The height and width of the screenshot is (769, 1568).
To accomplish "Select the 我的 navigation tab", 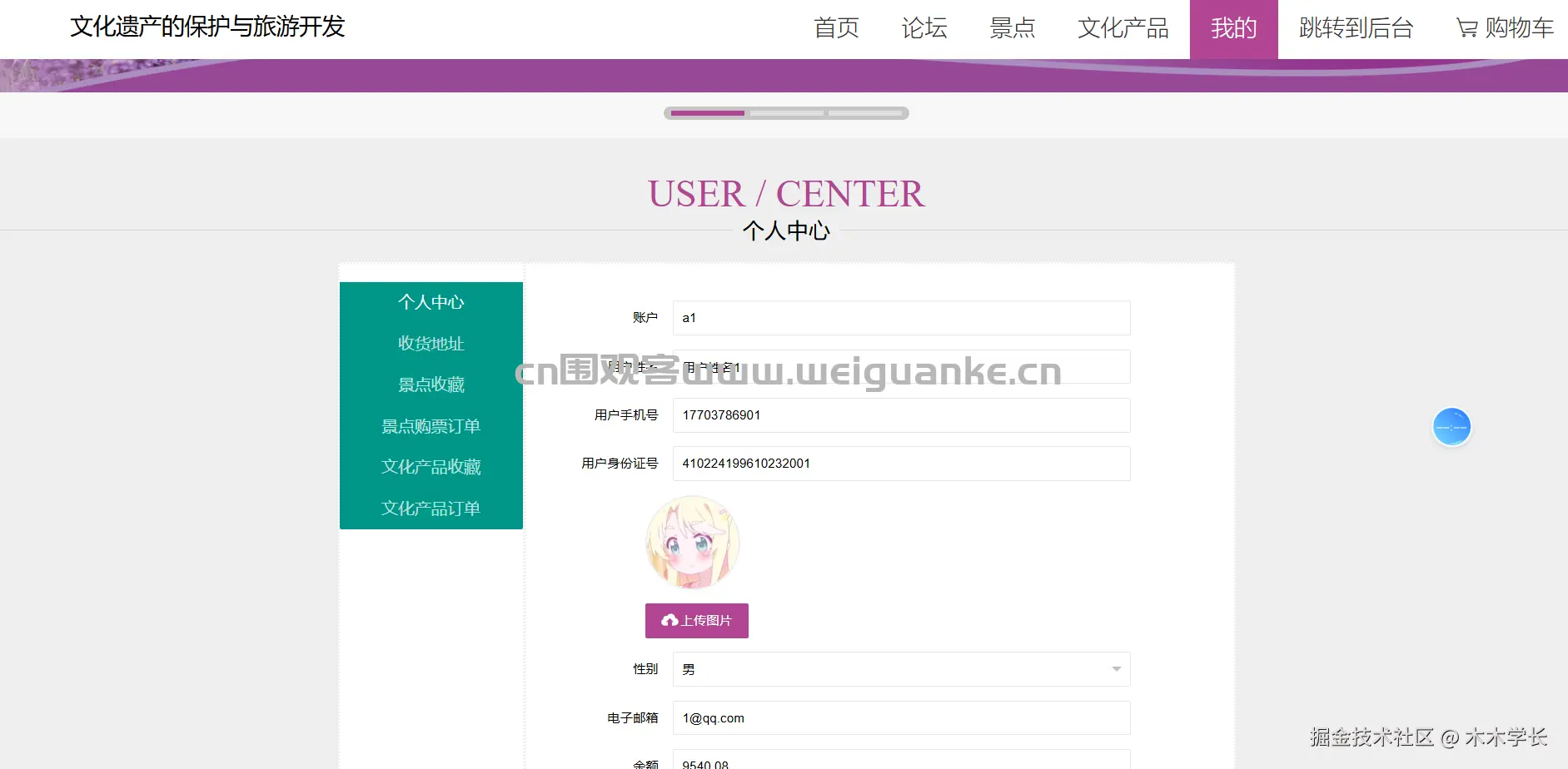I will [x=1233, y=28].
